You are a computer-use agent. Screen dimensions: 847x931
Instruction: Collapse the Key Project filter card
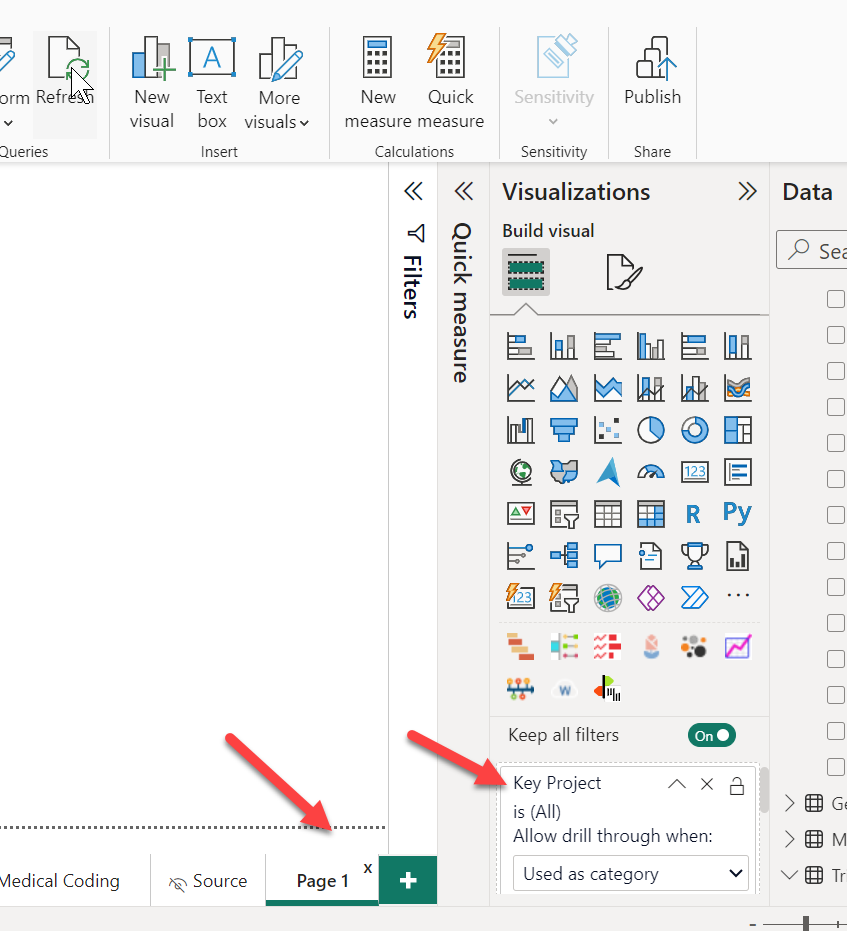point(677,784)
